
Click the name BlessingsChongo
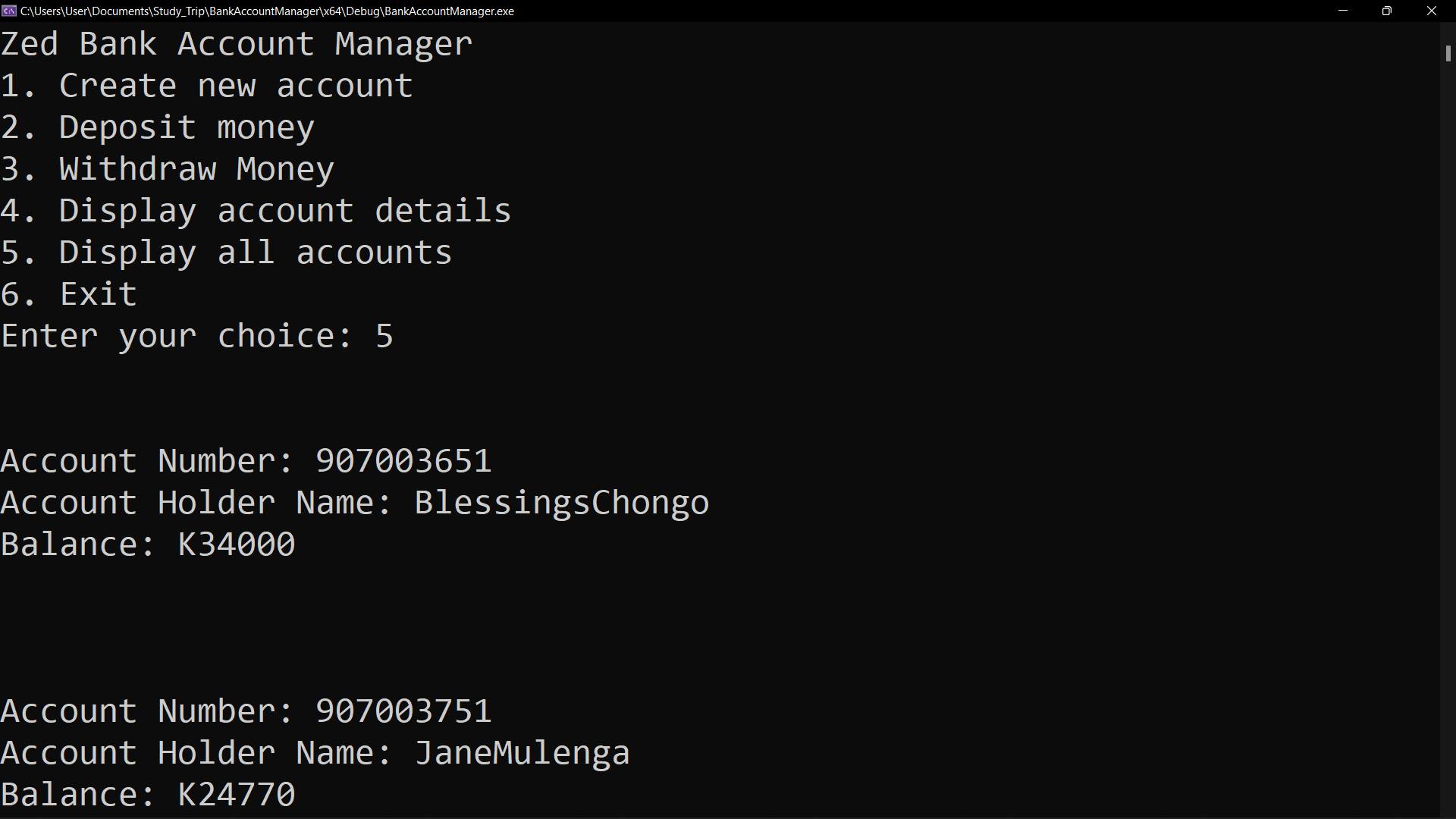click(562, 503)
